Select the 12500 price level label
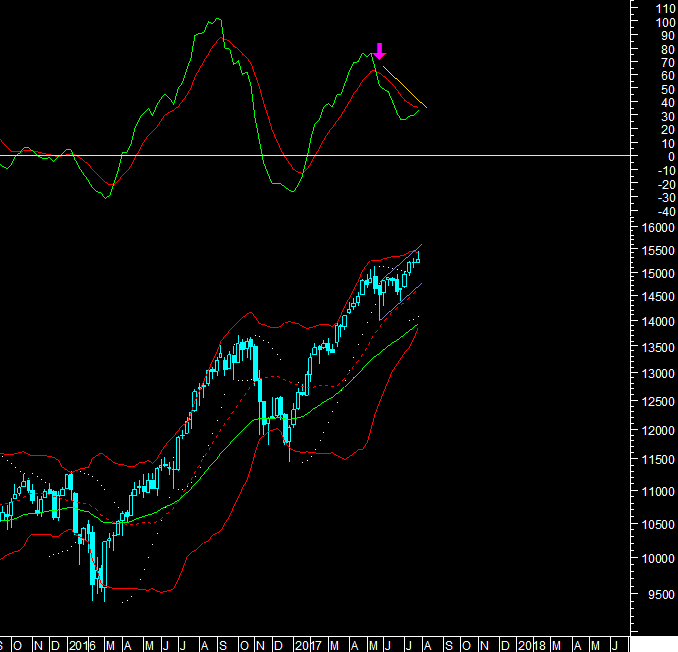The height and width of the screenshot is (652, 678). 659,401
